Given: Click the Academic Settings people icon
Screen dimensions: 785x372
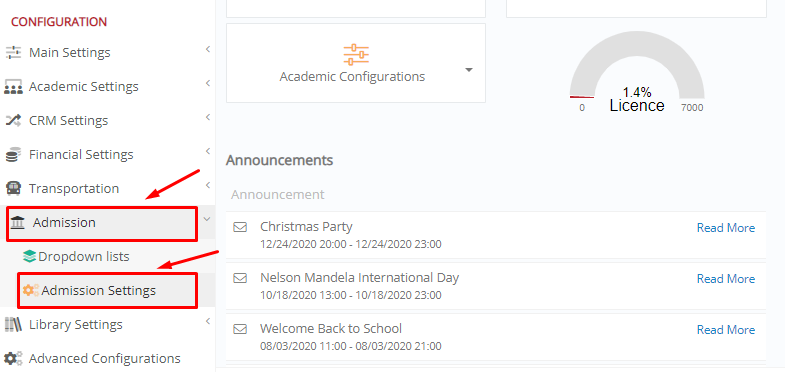Looking at the screenshot, I should (14, 87).
